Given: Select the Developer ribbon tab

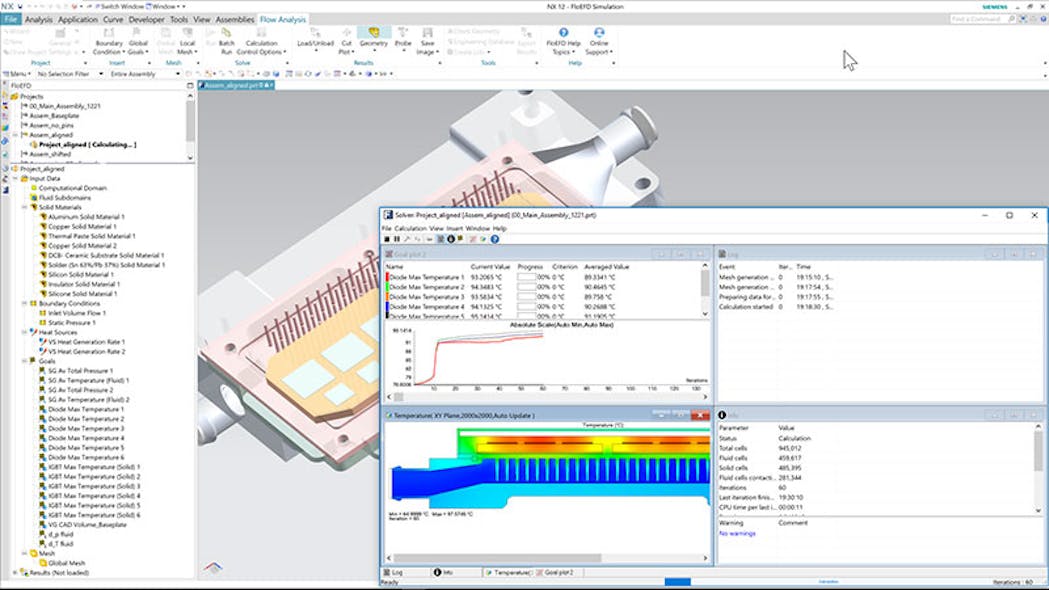Looking at the screenshot, I should coord(147,19).
